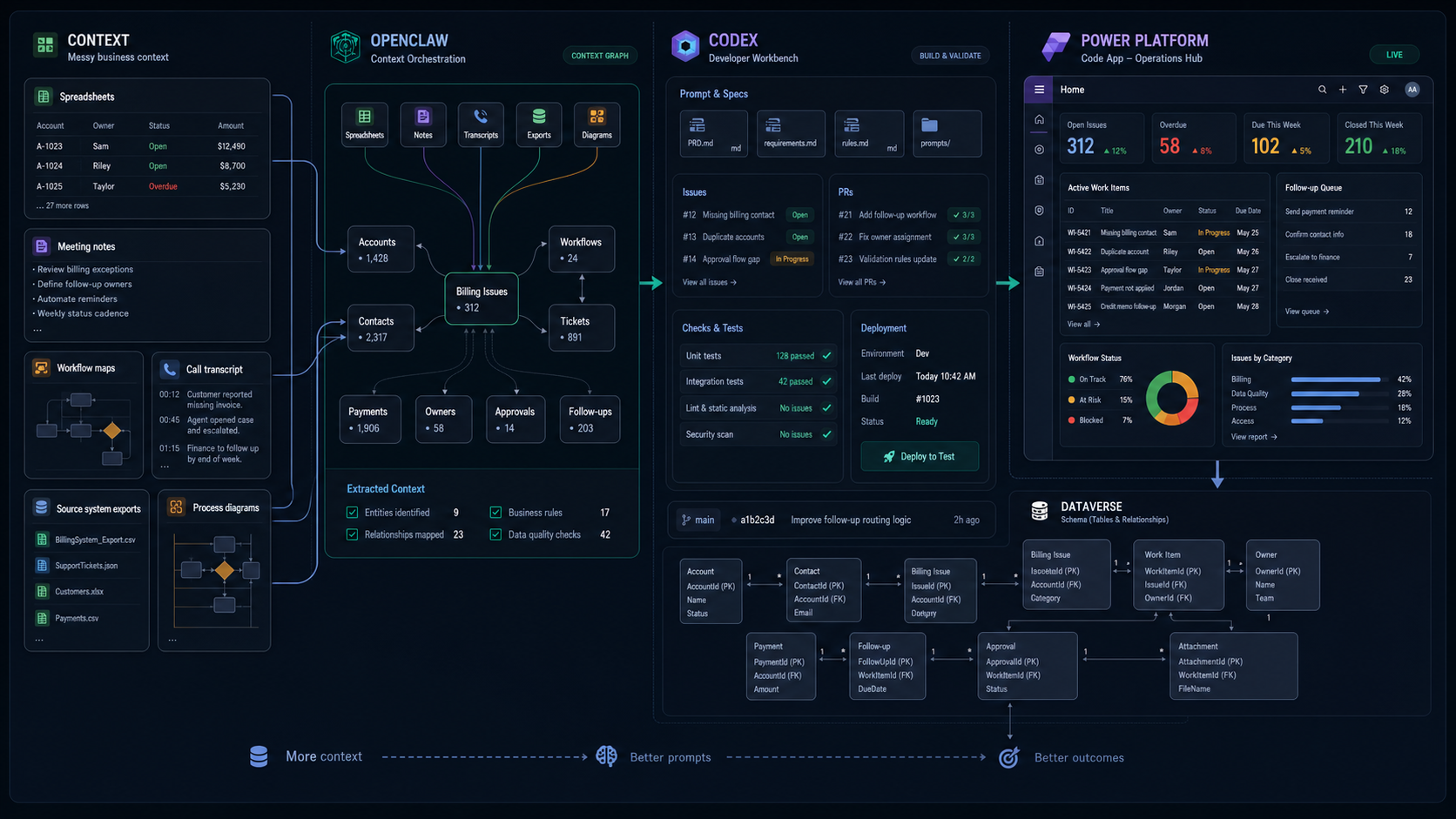The height and width of the screenshot is (819, 1456).
Task: Expand the ellipsis under Call transcript
Action: pos(165,466)
